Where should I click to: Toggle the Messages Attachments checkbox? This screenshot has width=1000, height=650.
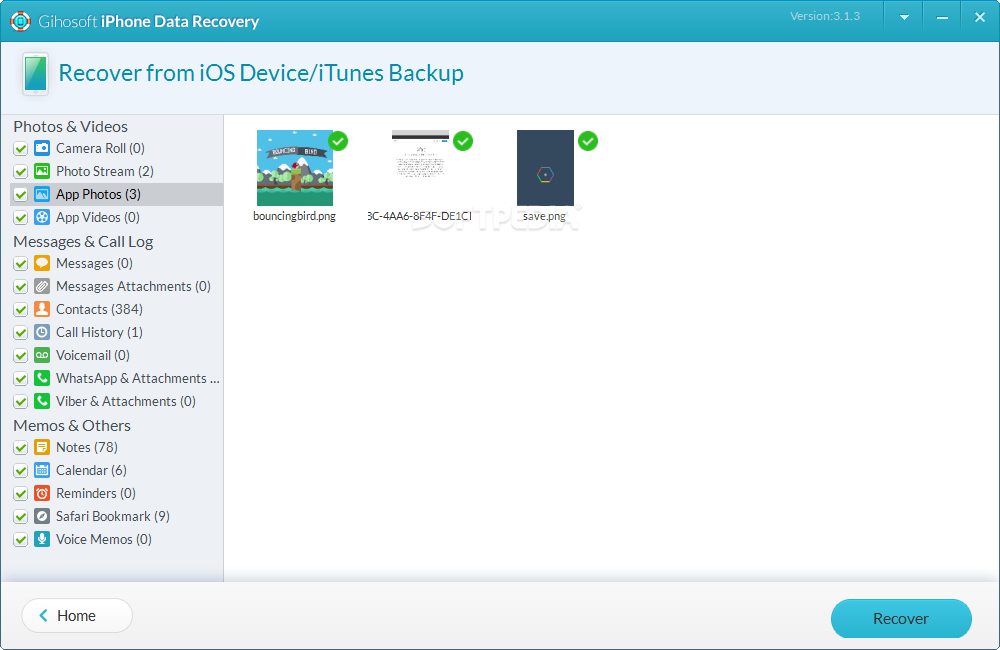(20, 286)
